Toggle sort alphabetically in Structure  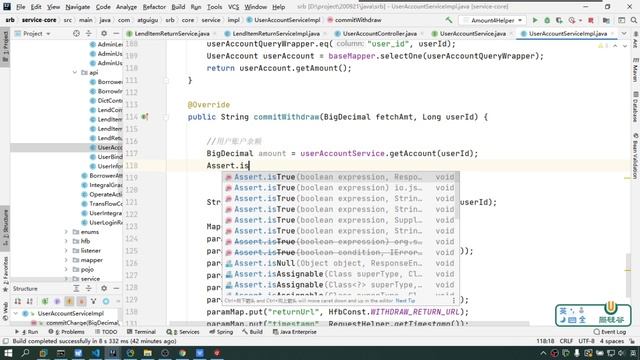pyautogui.click(x=30, y=301)
